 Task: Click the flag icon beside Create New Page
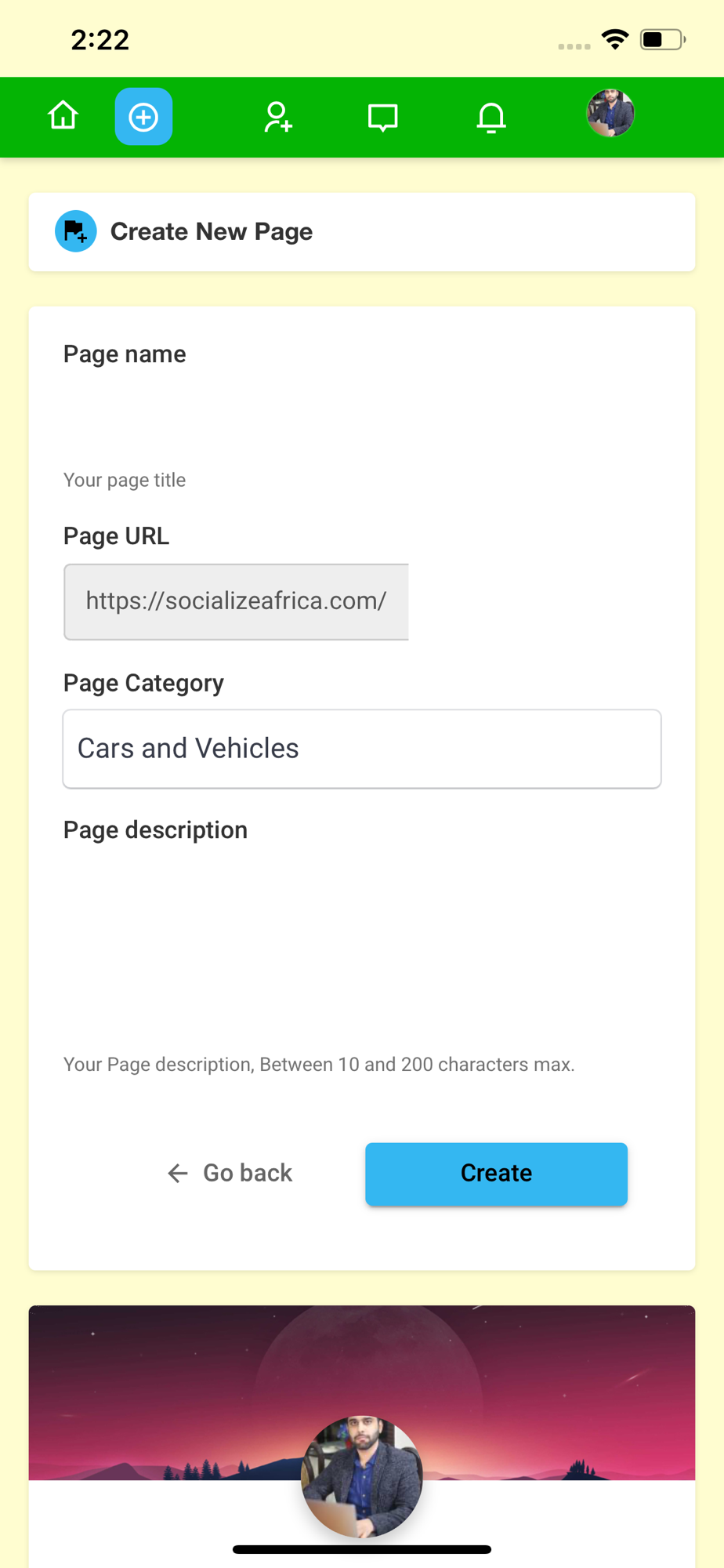point(76,231)
